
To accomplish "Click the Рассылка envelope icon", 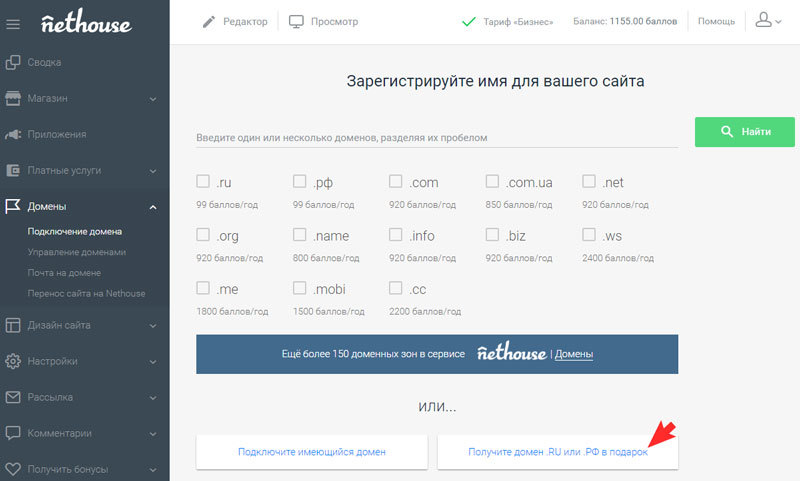I will [x=13, y=397].
